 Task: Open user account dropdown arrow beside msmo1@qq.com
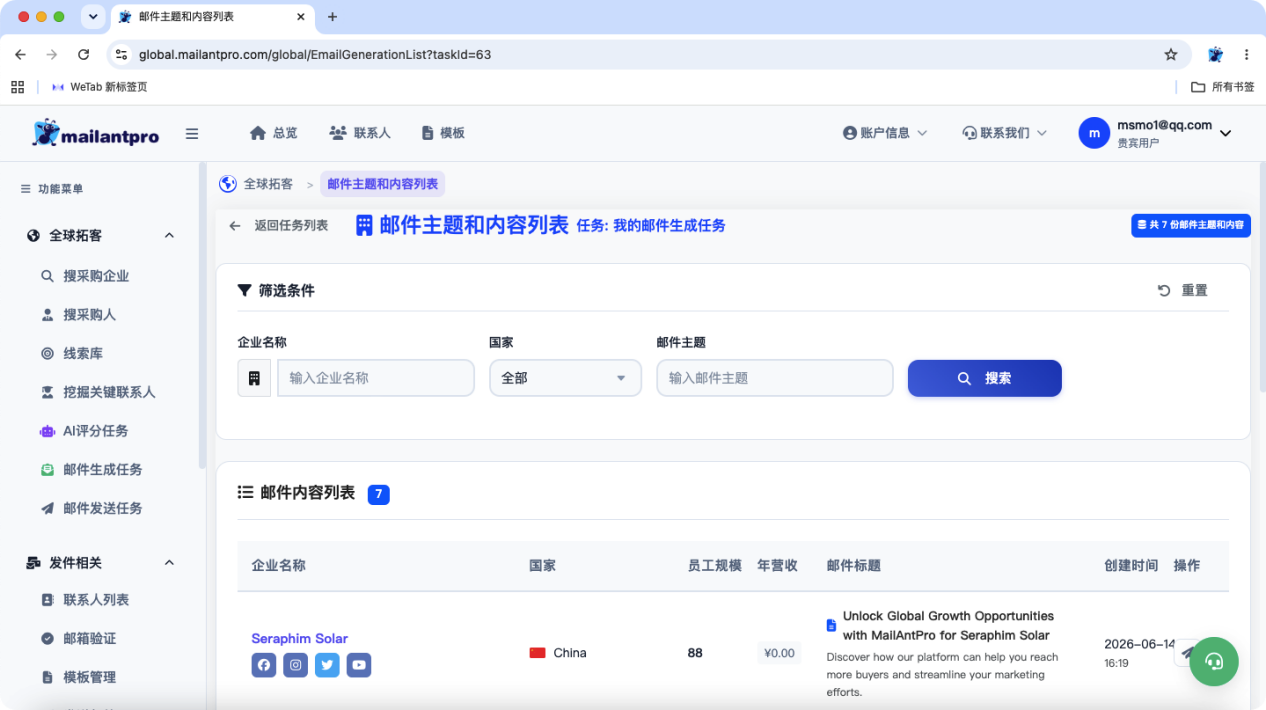(1226, 133)
